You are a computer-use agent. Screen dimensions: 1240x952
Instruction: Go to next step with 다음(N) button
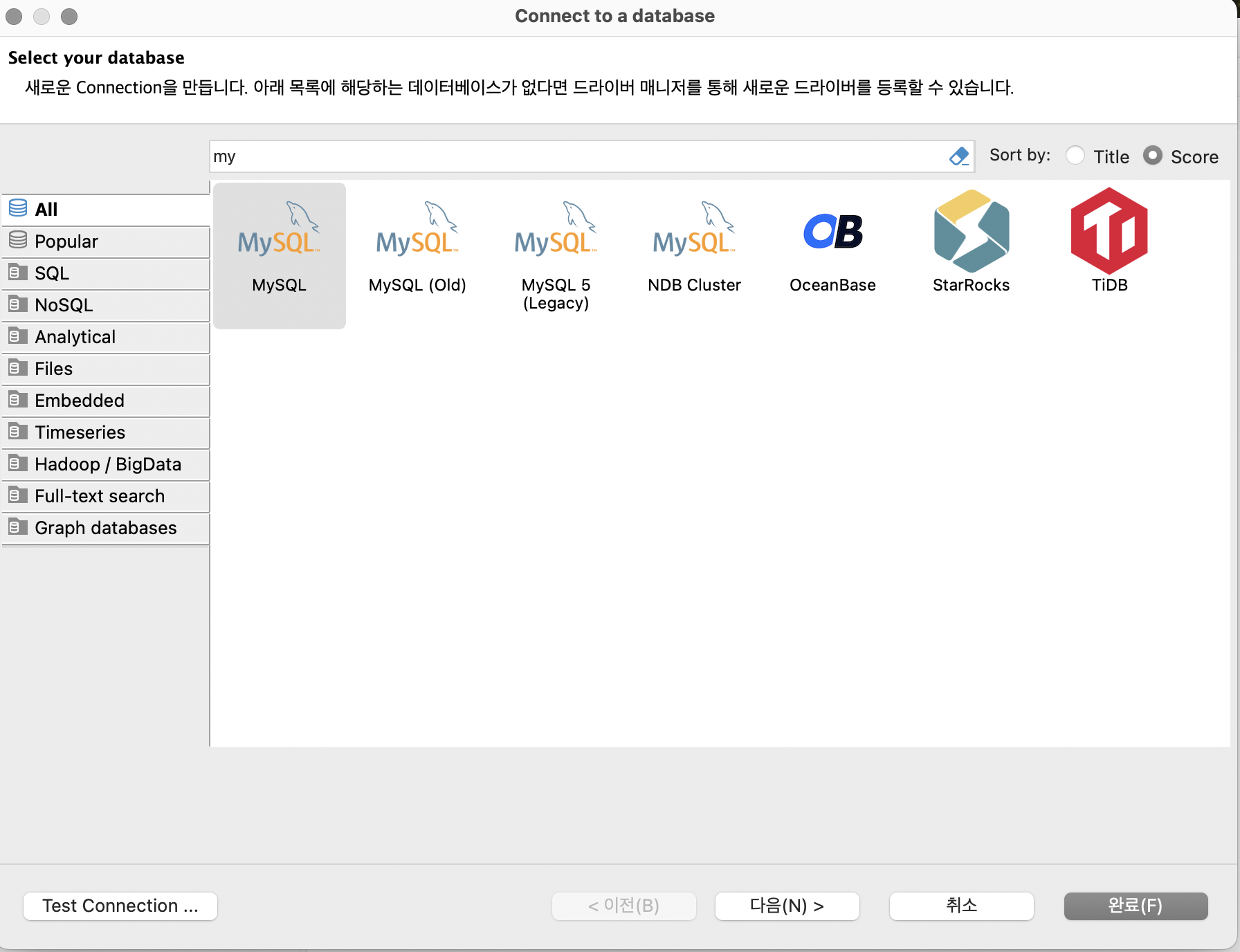click(787, 906)
